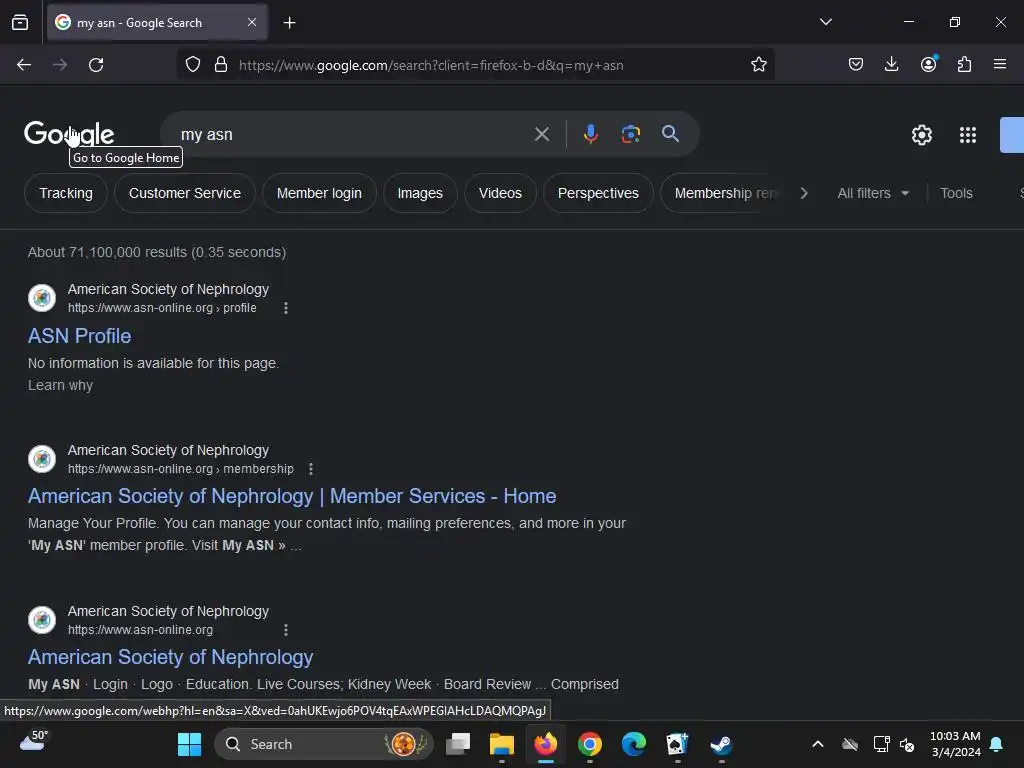Image resolution: width=1024 pixels, height=768 pixels.
Task: Save page to Pocket
Action: [856, 64]
